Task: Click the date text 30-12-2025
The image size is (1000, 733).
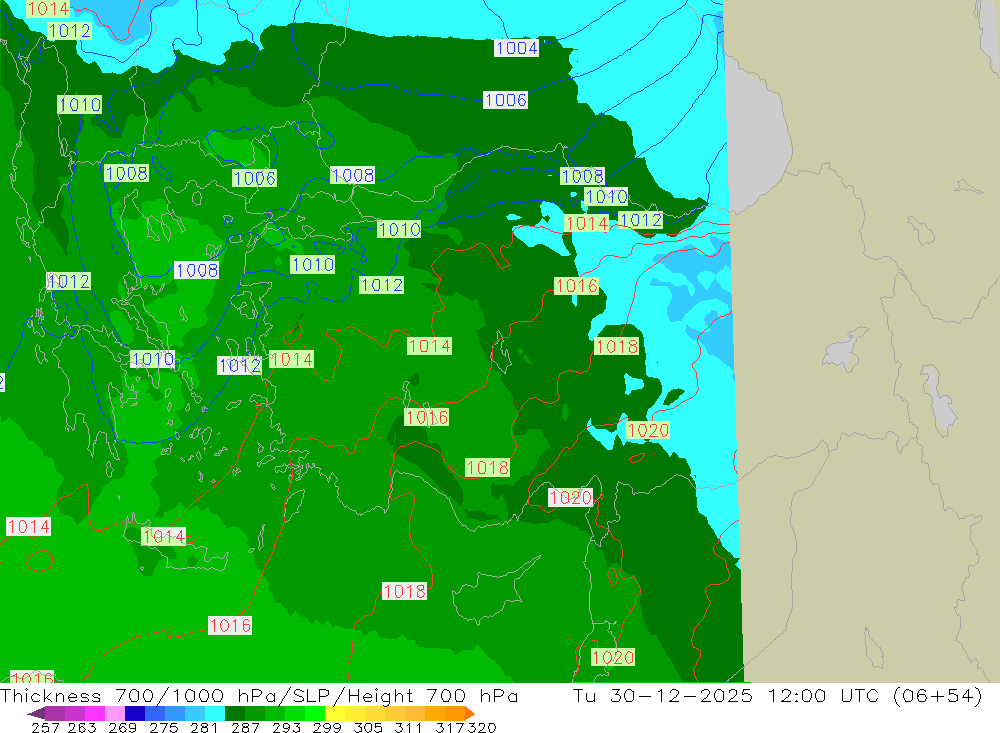Action: click(681, 695)
